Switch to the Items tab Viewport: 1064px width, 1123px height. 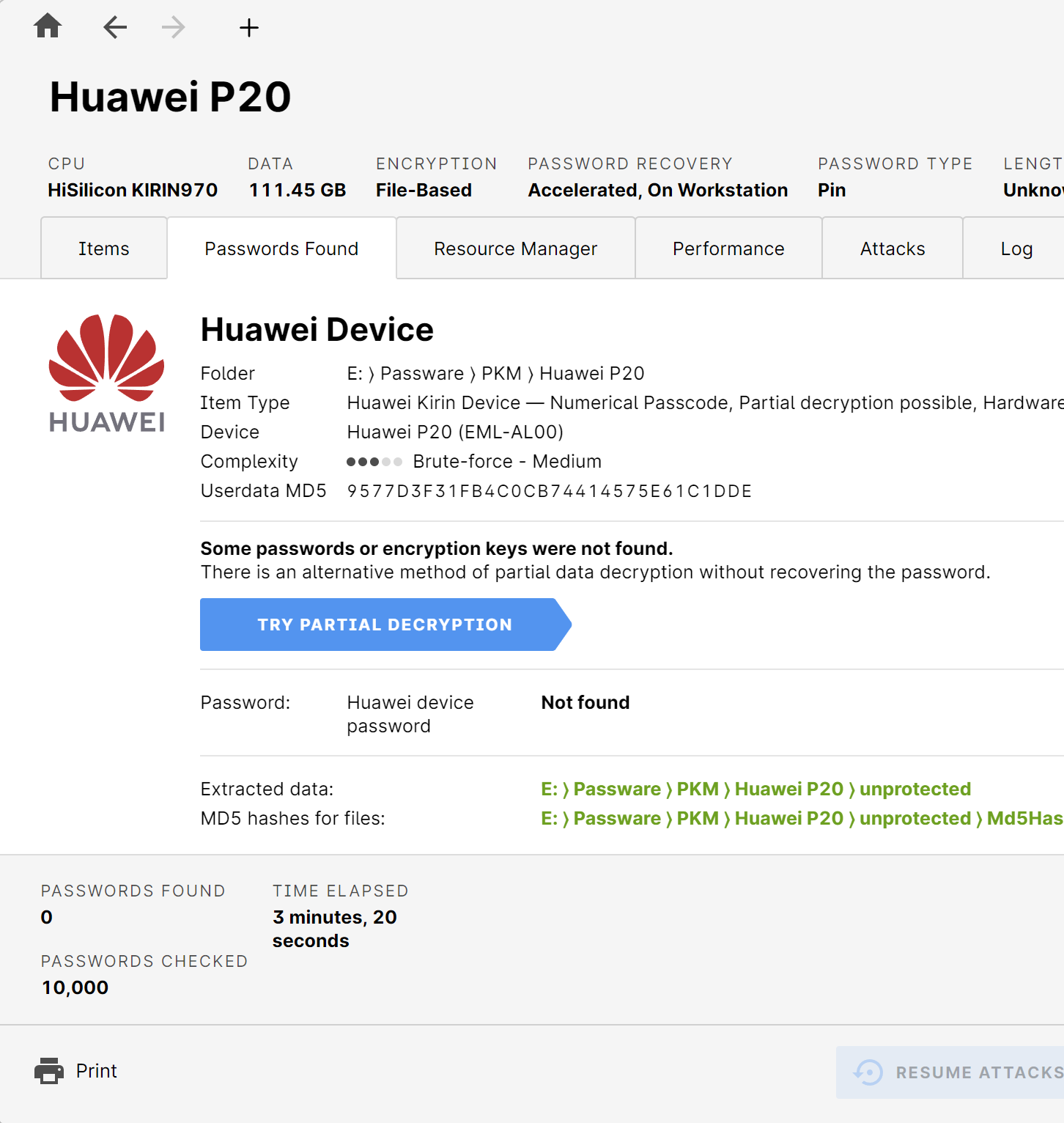pyautogui.click(x=104, y=248)
